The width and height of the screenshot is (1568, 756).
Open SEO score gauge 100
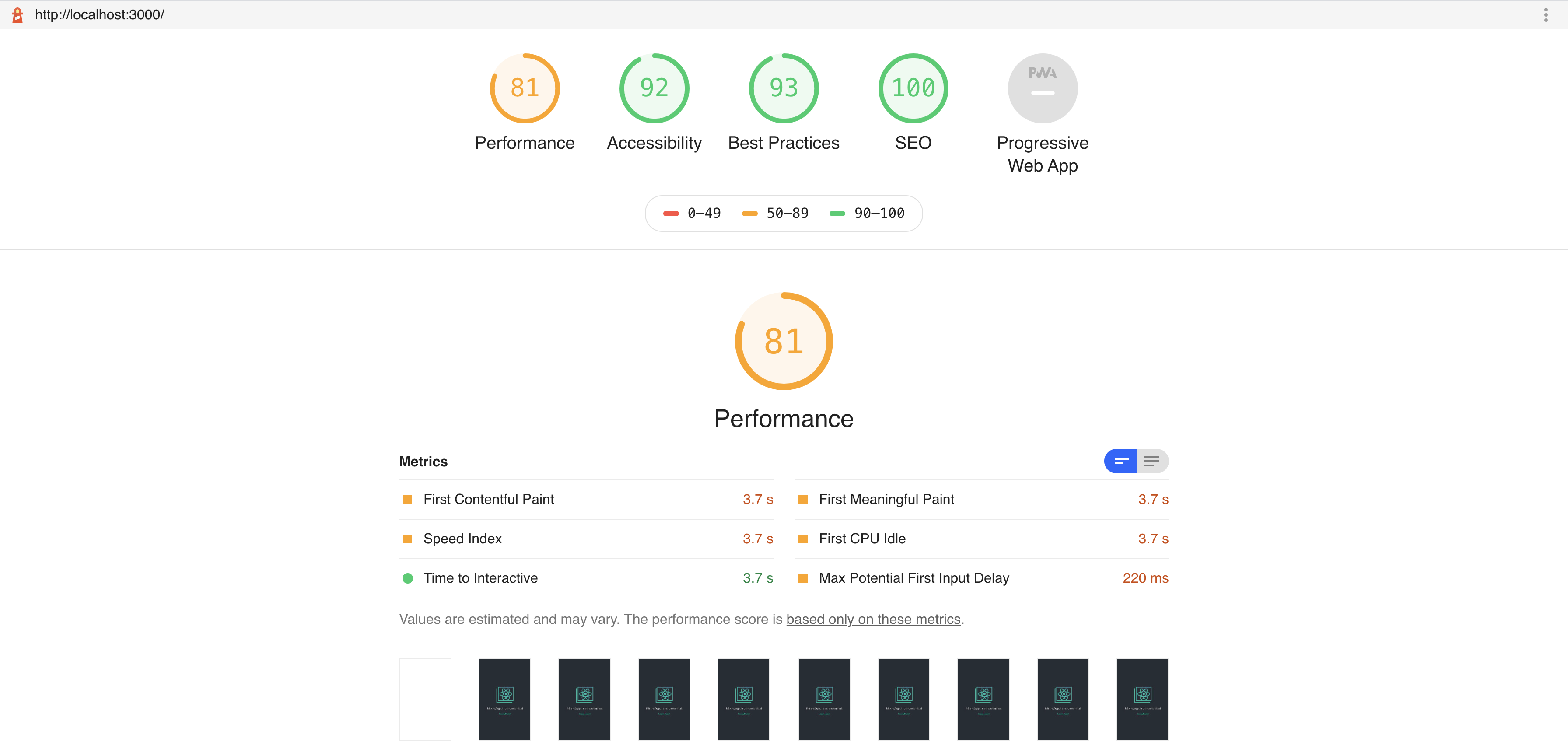(x=913, y=89)
